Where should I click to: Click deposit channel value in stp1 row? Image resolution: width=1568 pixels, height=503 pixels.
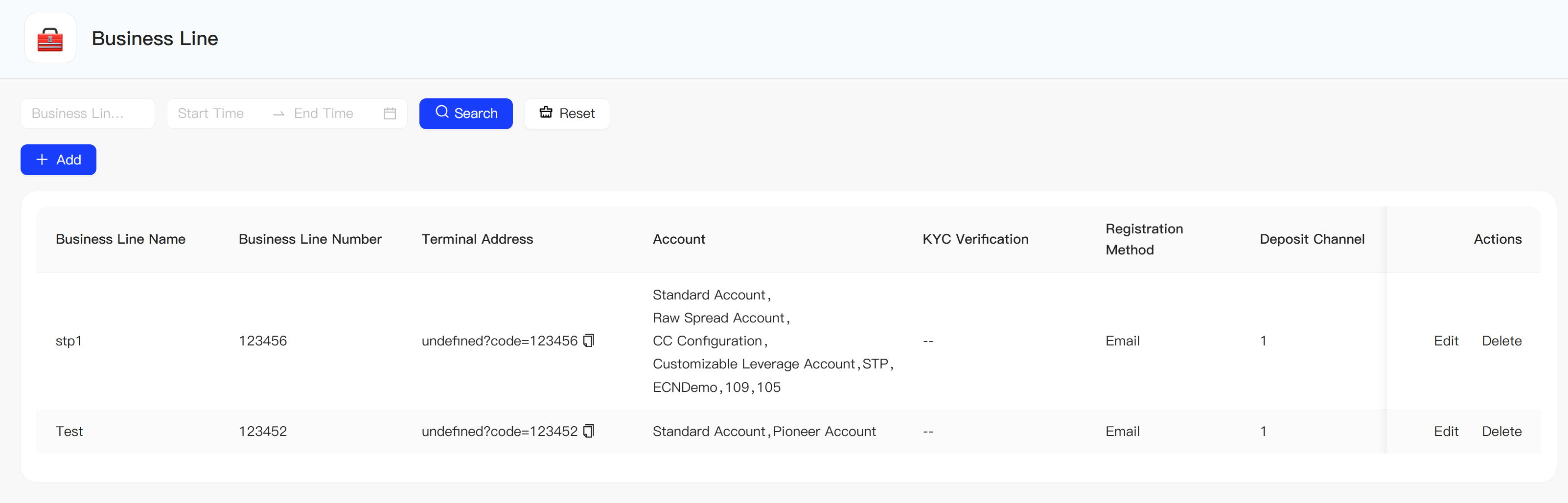pyautogui.click(x=1263, y=341)
